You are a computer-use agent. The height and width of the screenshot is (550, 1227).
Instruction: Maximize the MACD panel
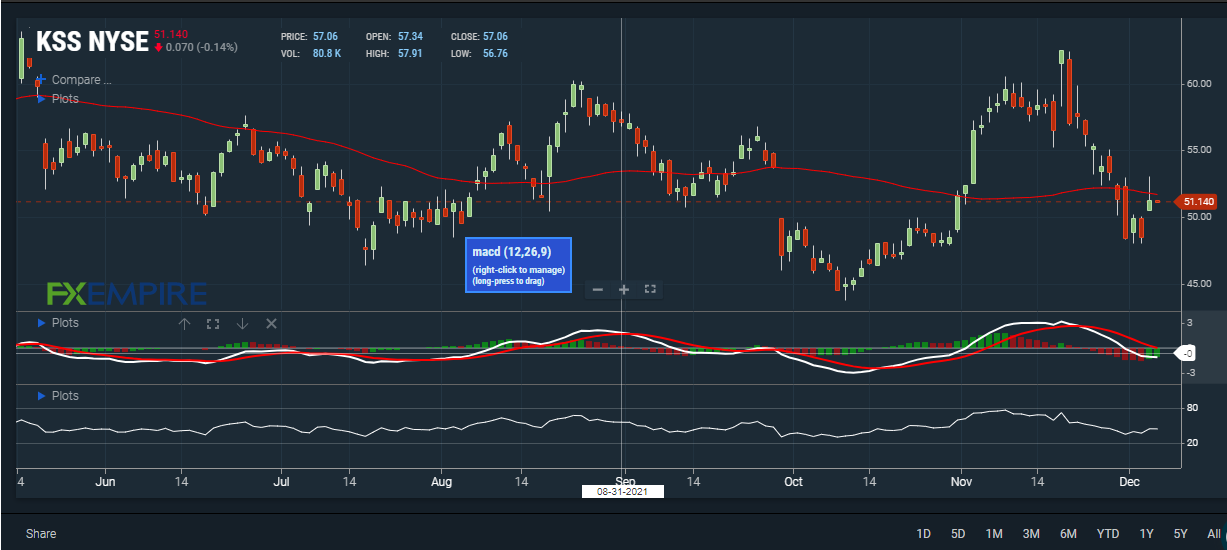[212, 324]
